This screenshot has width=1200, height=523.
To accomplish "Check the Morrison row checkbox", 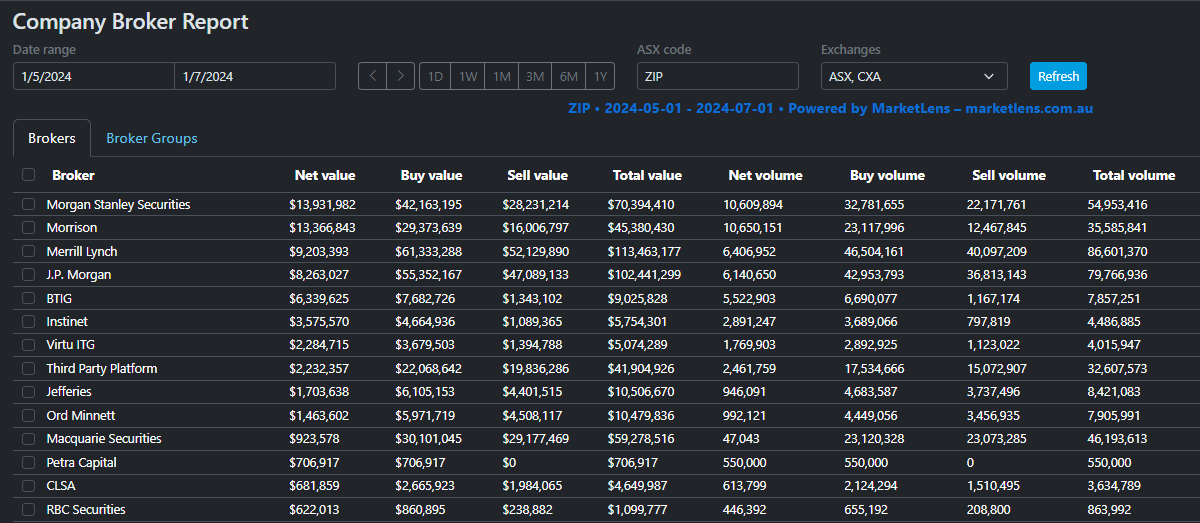I will (x=28, y=228).
